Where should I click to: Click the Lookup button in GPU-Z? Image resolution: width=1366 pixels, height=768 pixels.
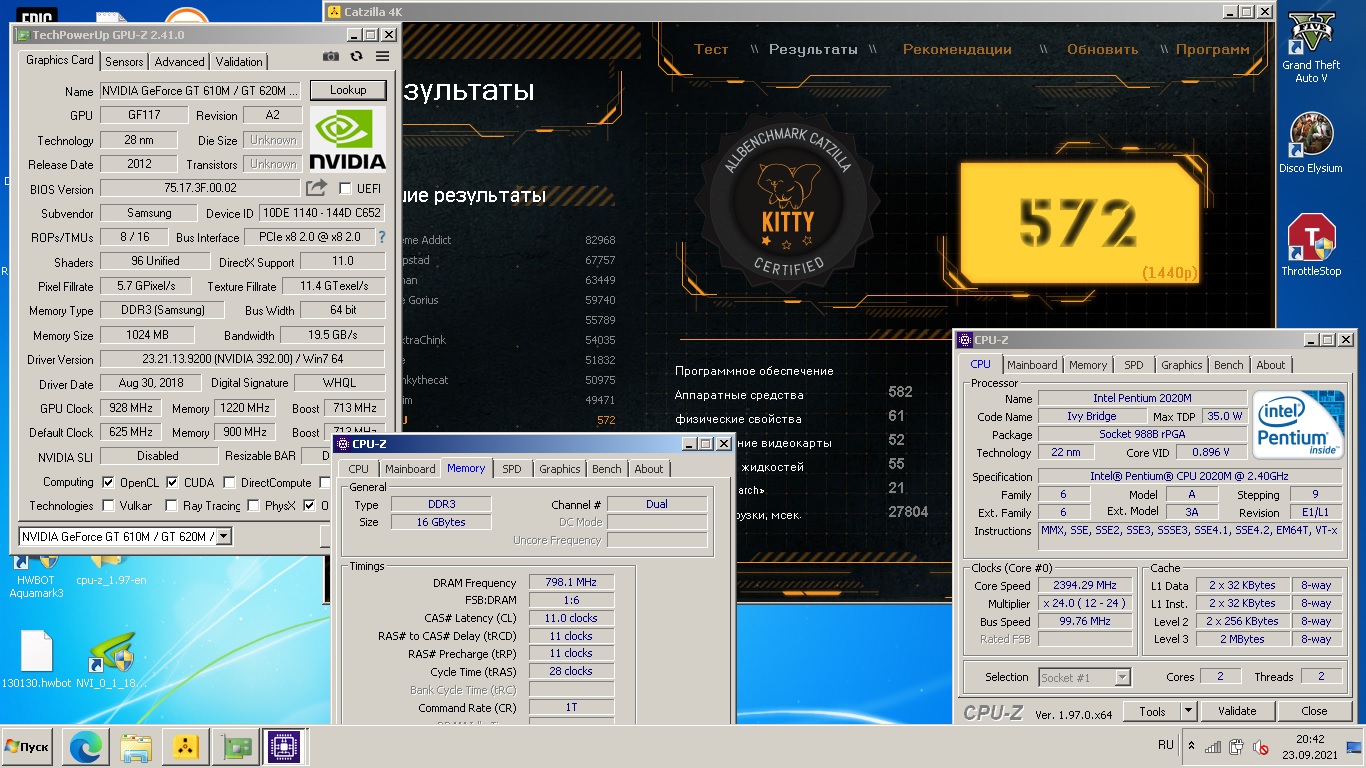(x=348, y=90)
